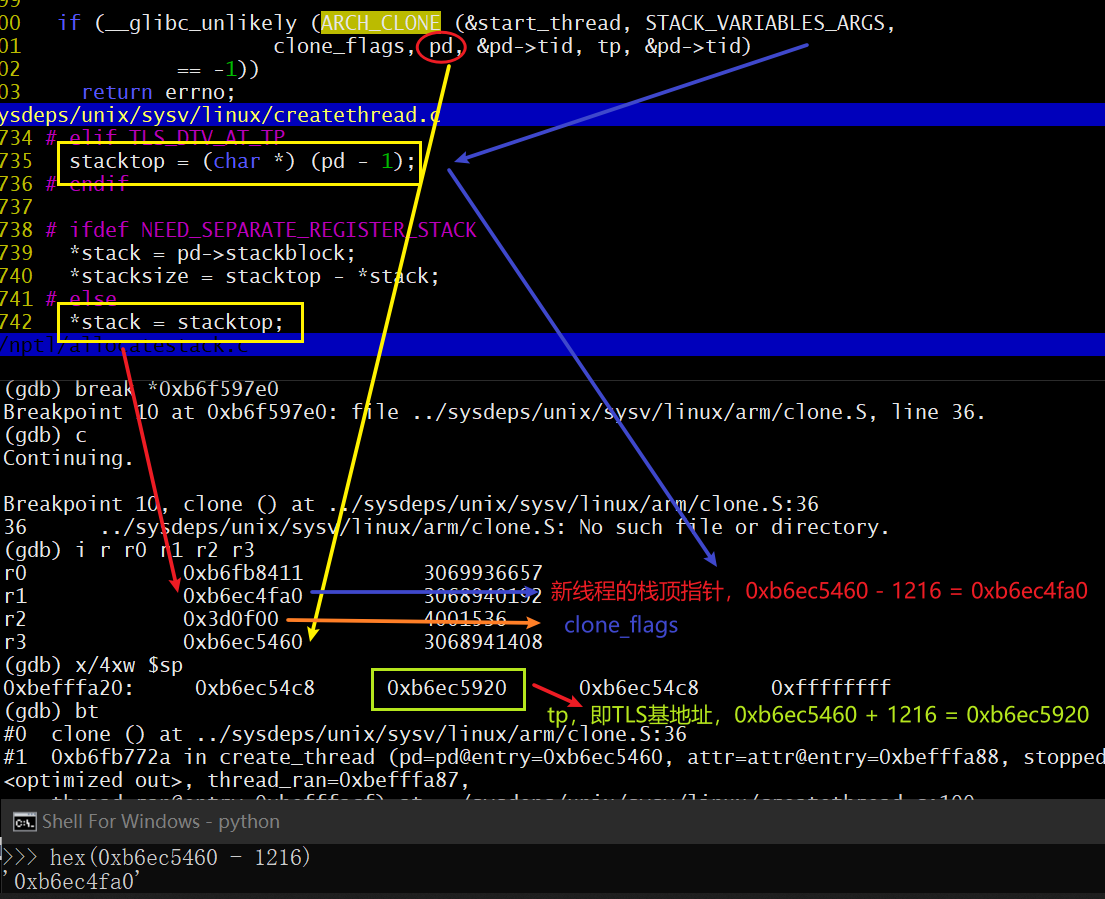Click r3 hex value 0xb6ec5460
Image resolution: width=1105 pixels, height=899 pixels.
(x=243, y=642)
